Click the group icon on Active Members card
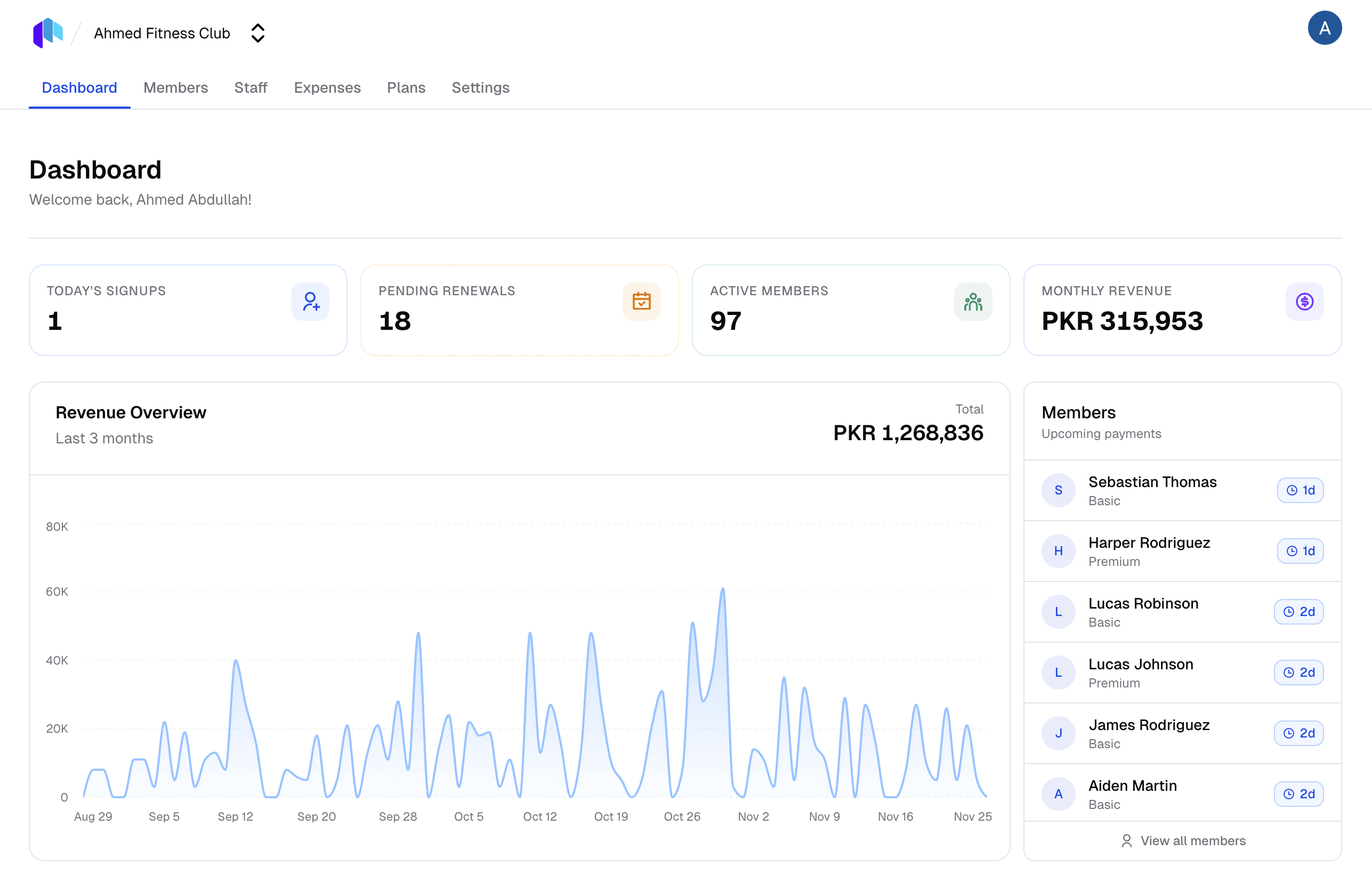The image size is (1372, 891). (973, 301)
